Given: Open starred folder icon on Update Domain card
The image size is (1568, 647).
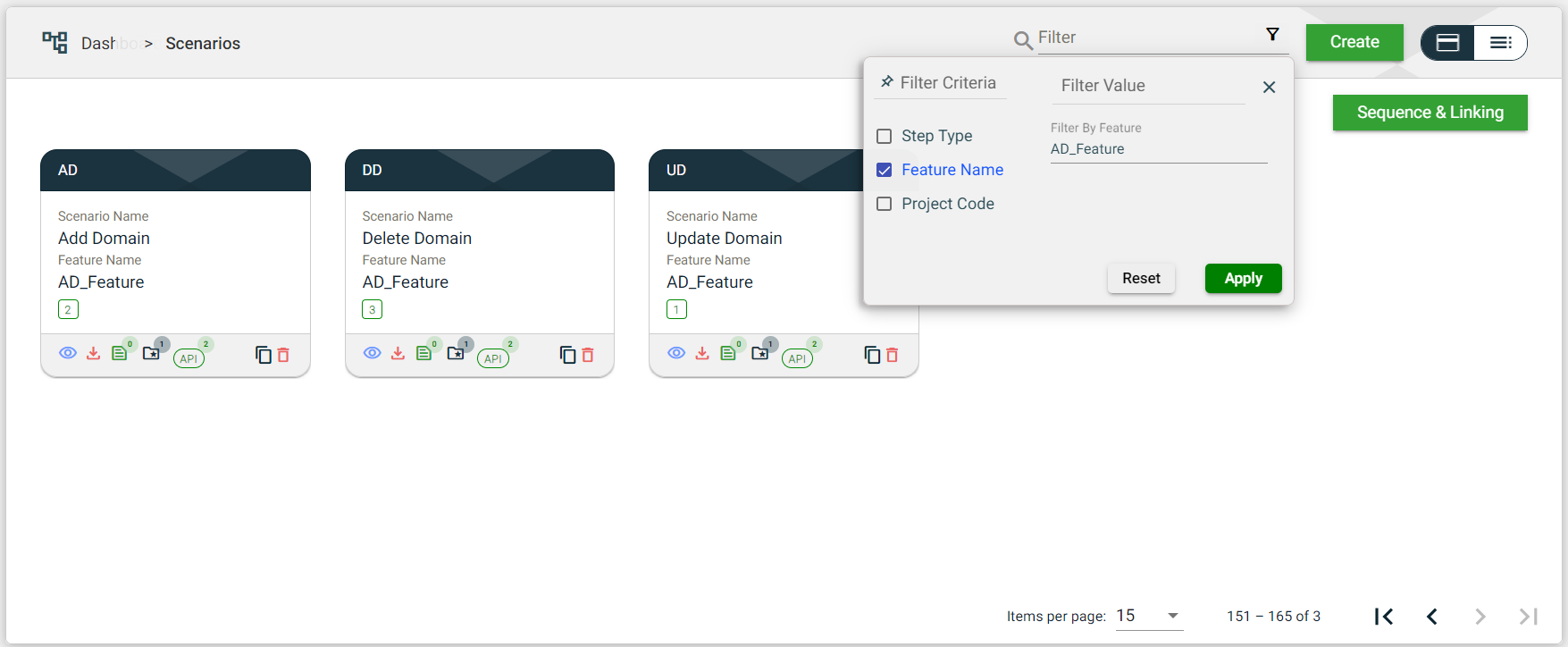Looking at the screenshot, I should pos(759,354).
